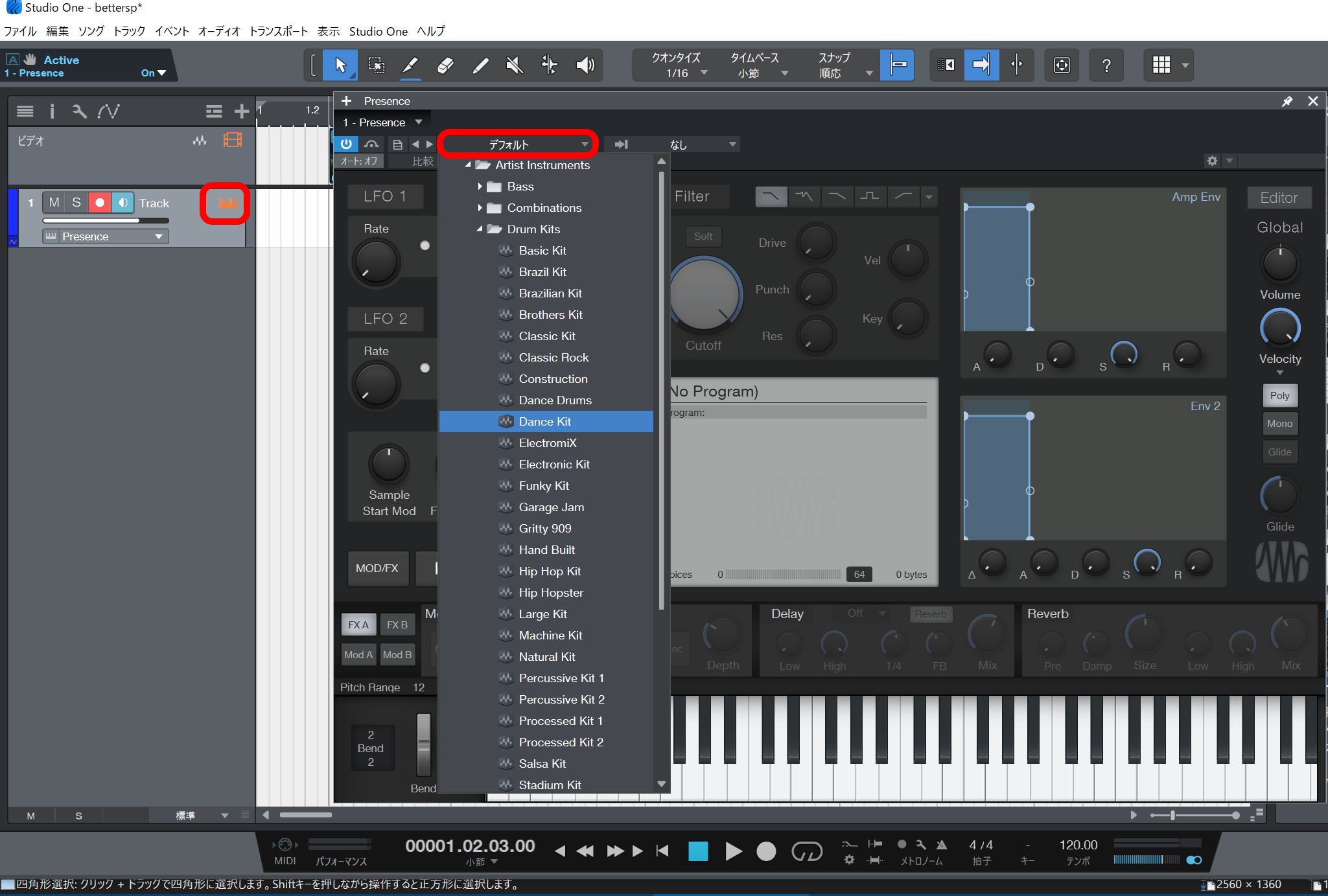The height and width of the screenshot is (896, 1328).
Task: Select the Eraser tool
Action: tap(445, 65)
